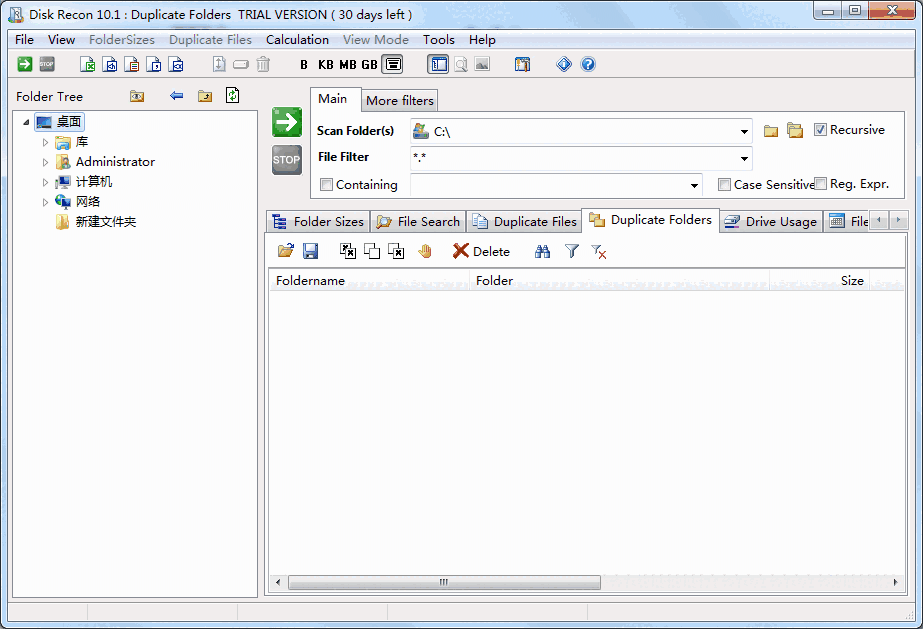Screen dimensions: 923x629
Task: Select the binoculars Find icon
Action: pyautogui.click(x=542, y=251)
